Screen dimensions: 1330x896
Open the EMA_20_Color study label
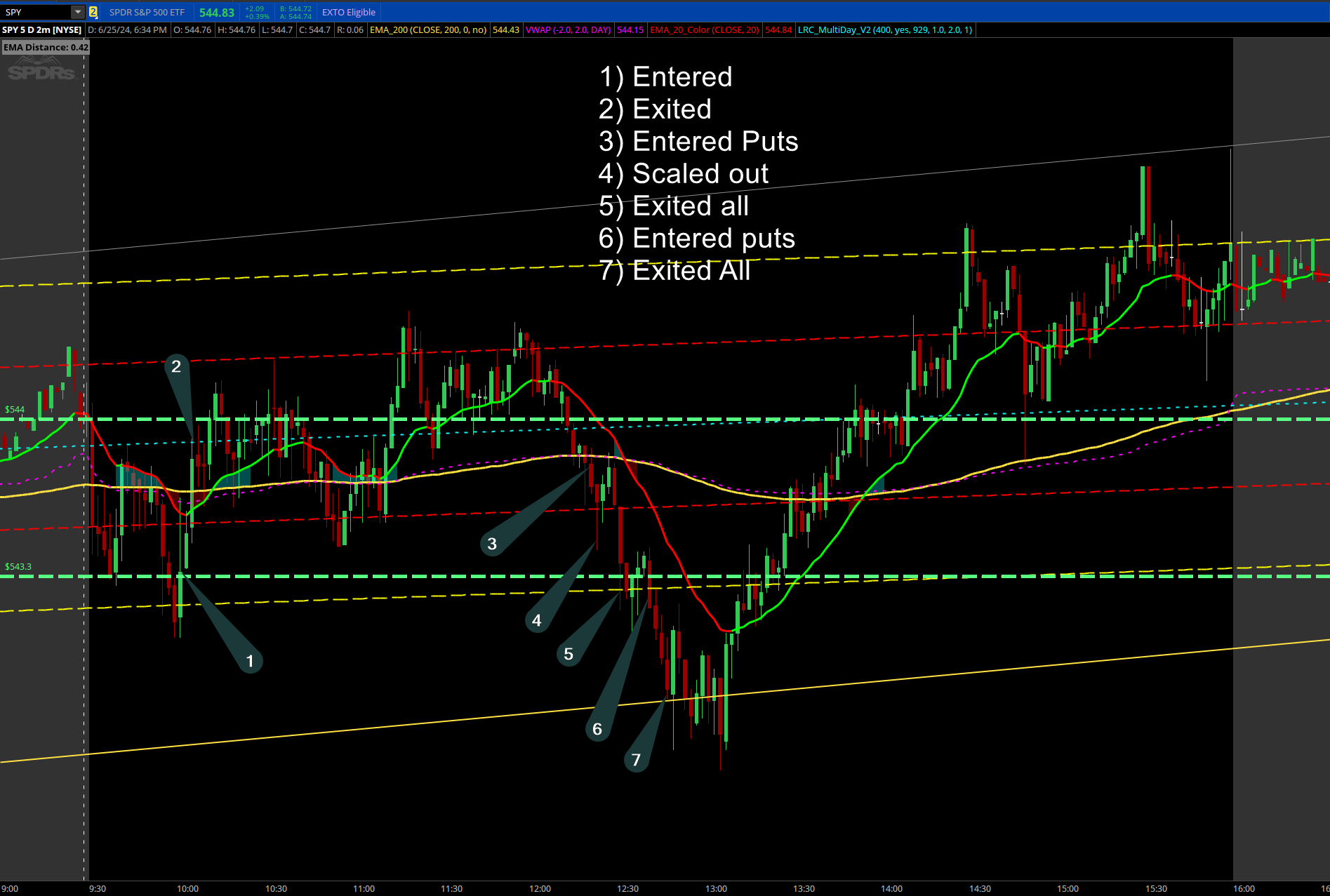[x=704, y=30]
